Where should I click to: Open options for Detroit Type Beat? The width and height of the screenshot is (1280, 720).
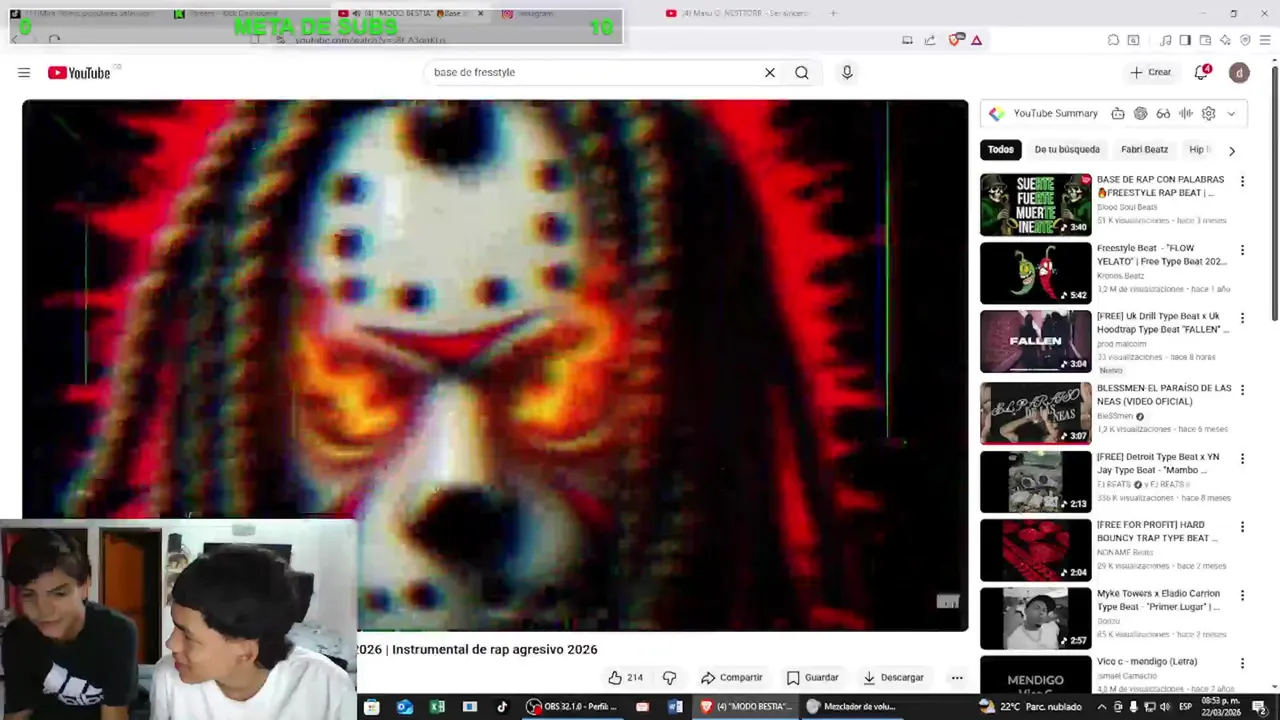tap(1242, 458)
